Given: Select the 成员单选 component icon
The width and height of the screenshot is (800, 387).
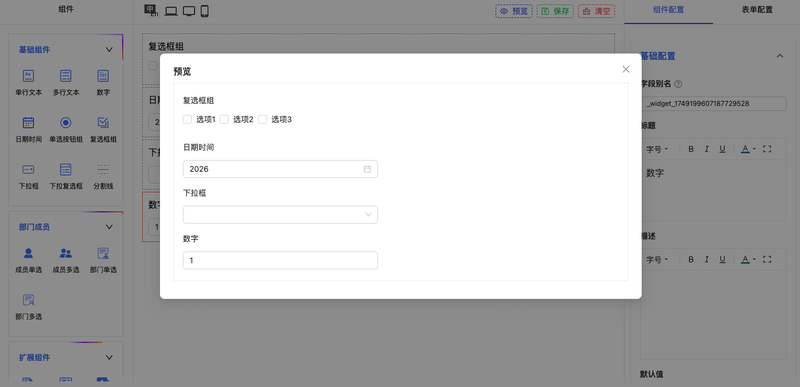Looking at the screenshot, I should coord(29,253).
